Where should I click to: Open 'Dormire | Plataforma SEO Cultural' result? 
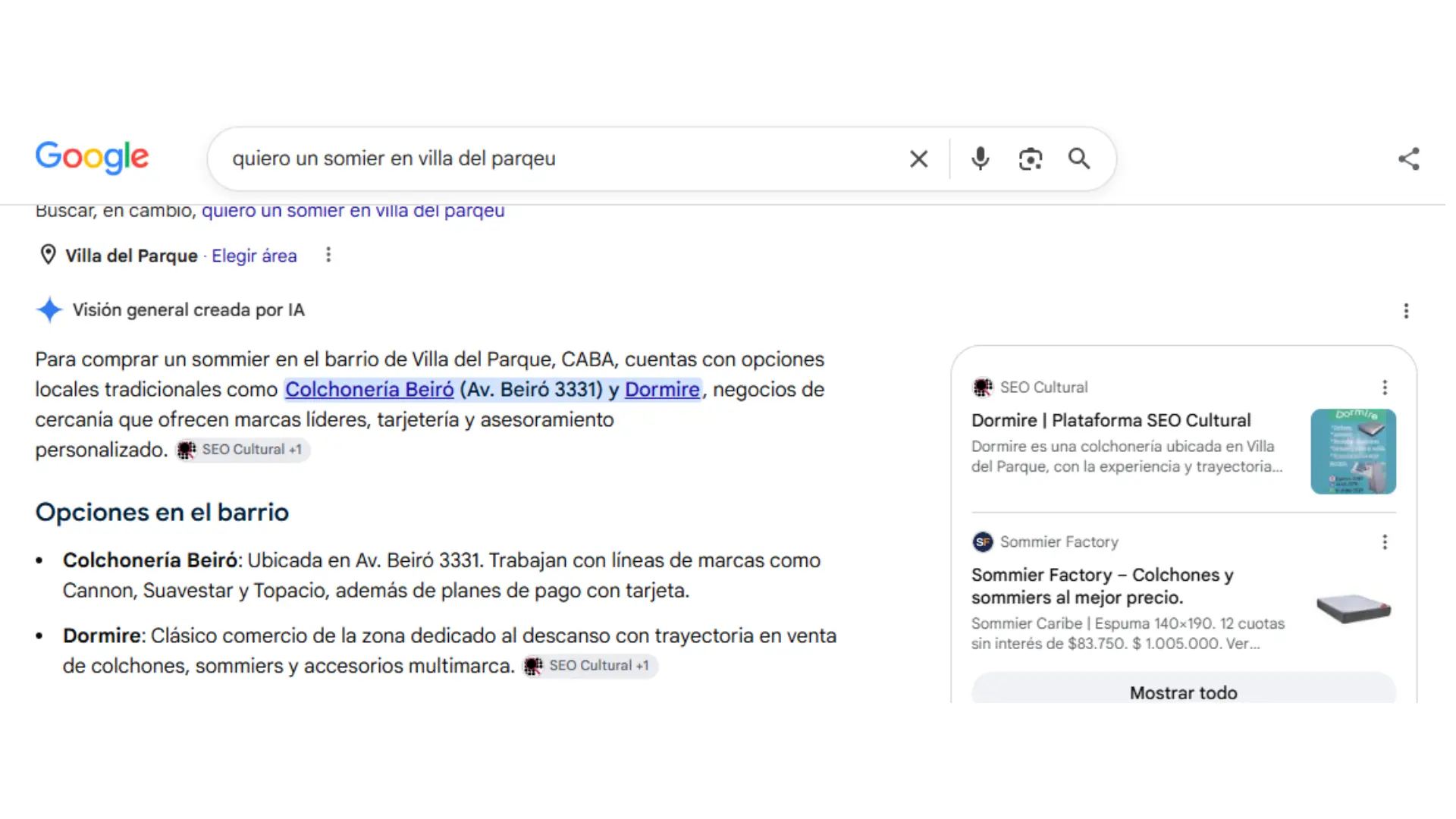(x=1111, y=421)
